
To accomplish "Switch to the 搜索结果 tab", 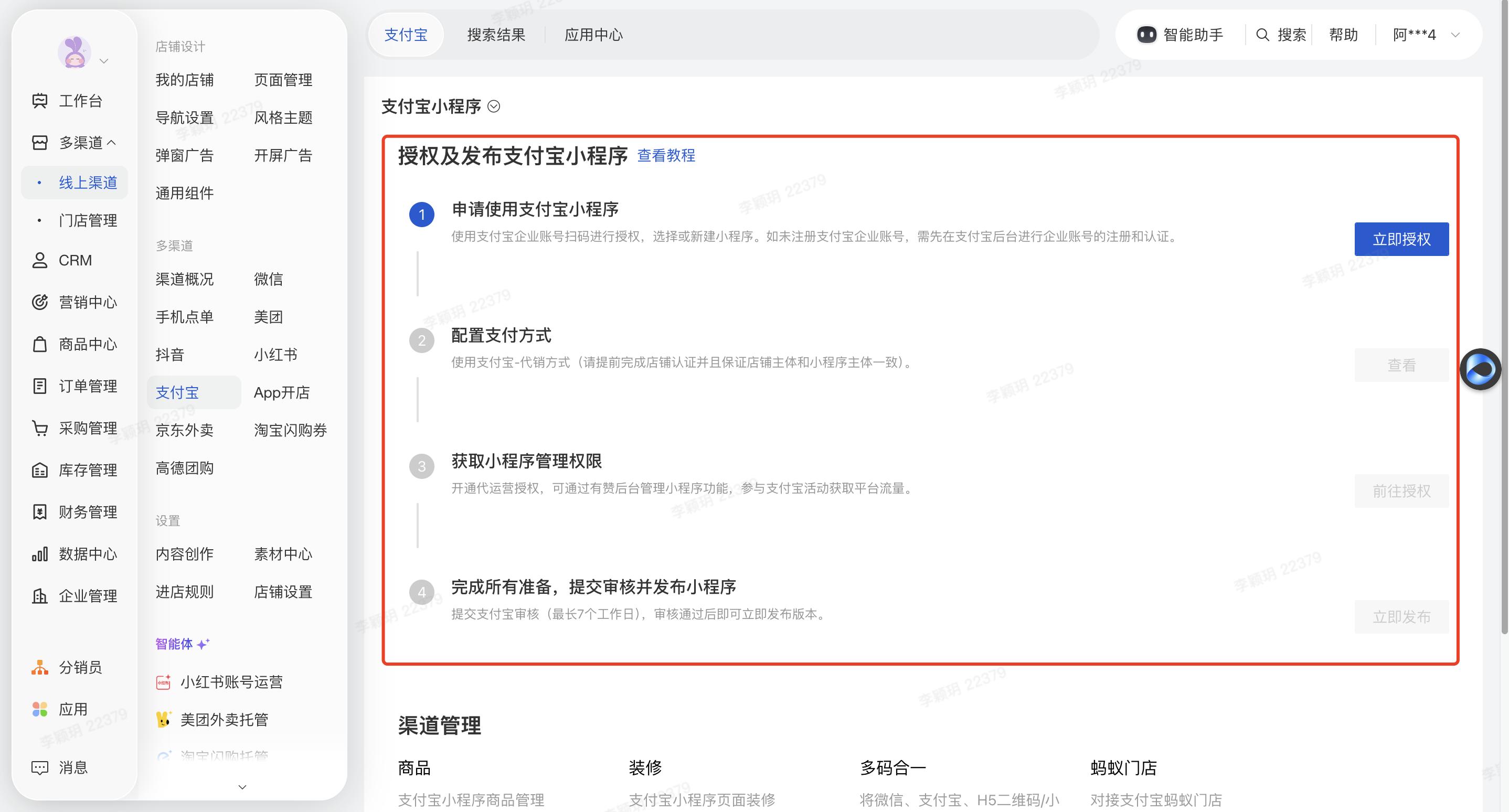I will pyautogui.click(x=496, y=35).
